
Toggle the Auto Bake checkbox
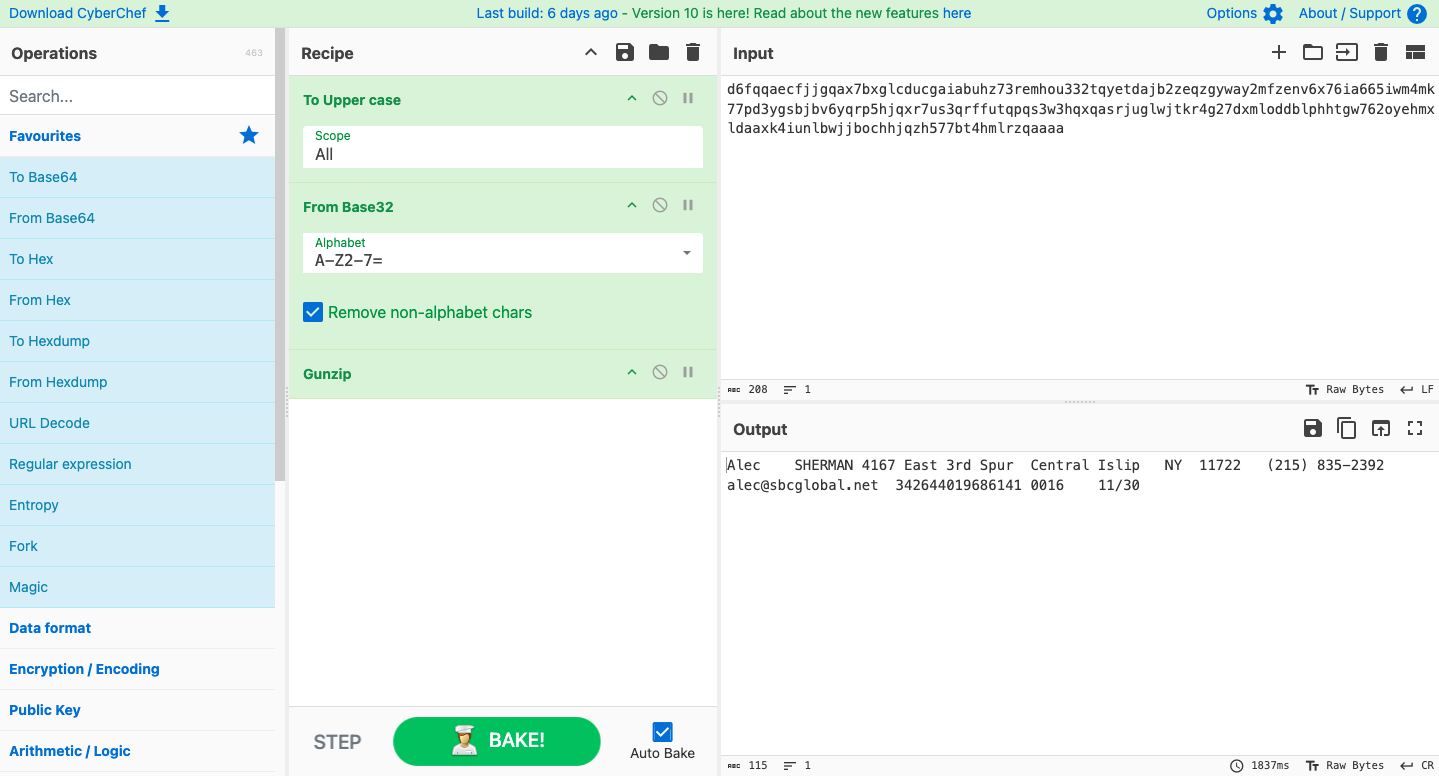(x=662, y=732)
